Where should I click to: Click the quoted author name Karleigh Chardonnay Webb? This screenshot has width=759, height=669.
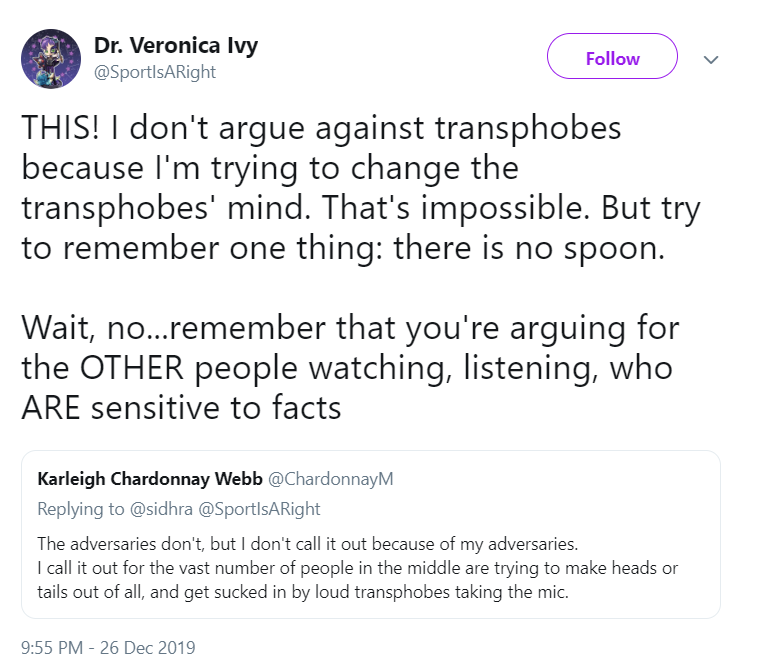[150, 479]
